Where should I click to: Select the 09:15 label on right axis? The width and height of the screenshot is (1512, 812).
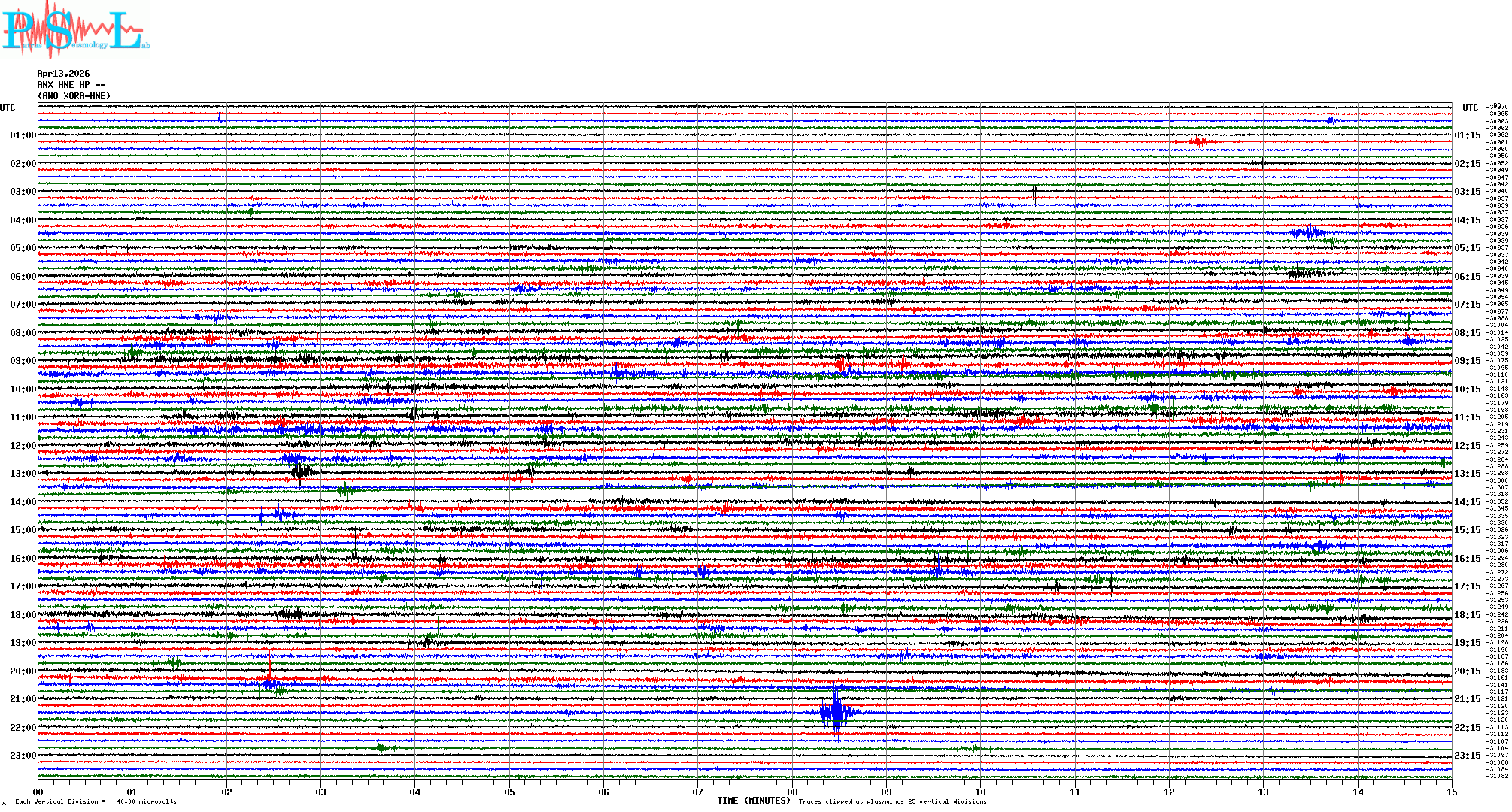coord(1467,361)
